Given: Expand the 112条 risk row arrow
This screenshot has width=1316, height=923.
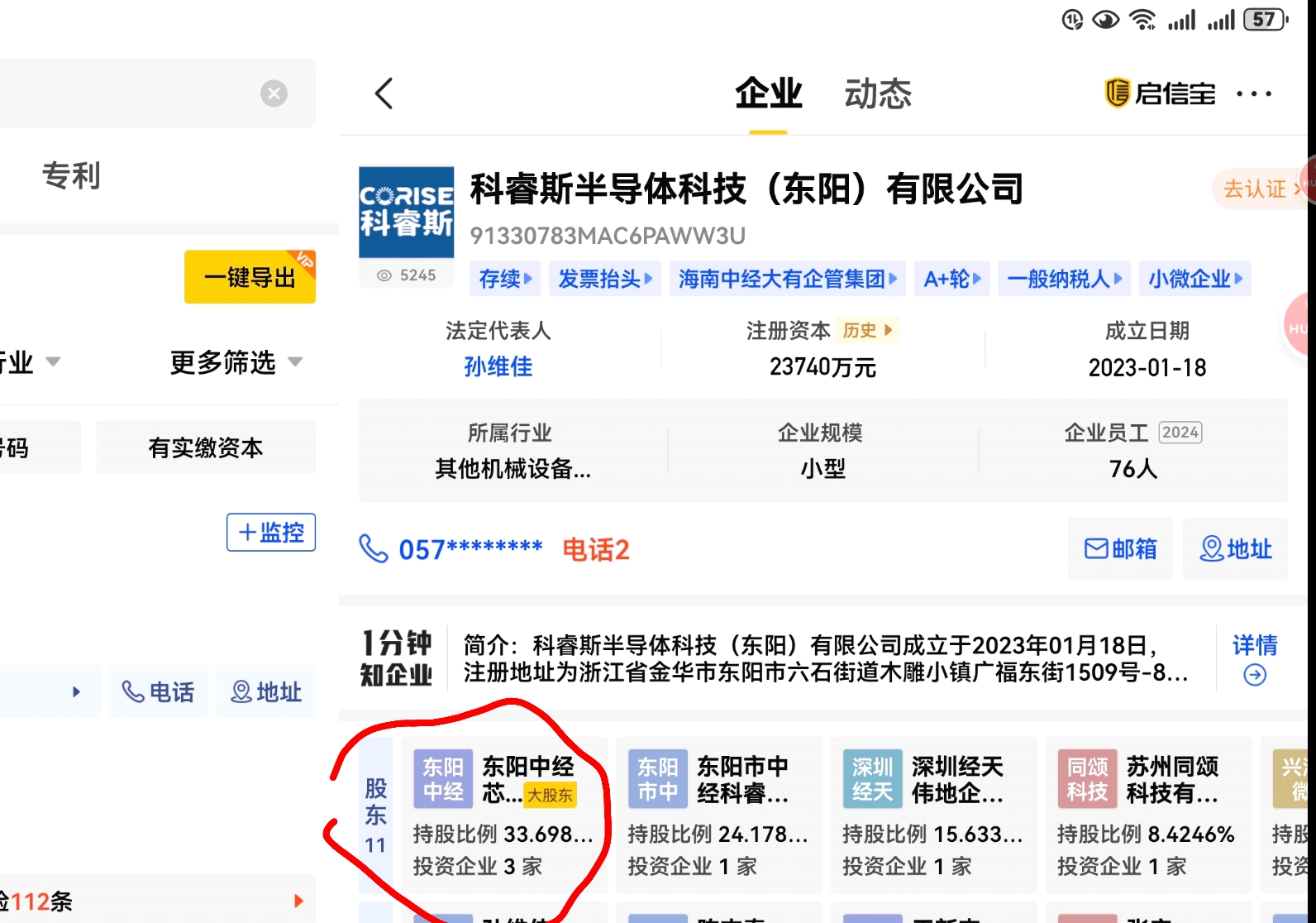Looking at the screenshot, I should click(298, 901).
